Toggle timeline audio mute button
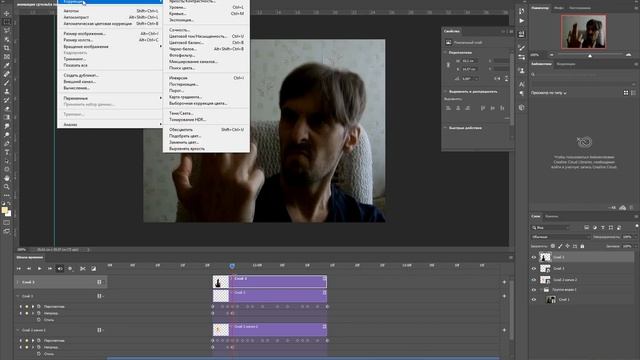 [x=60, y=269]
